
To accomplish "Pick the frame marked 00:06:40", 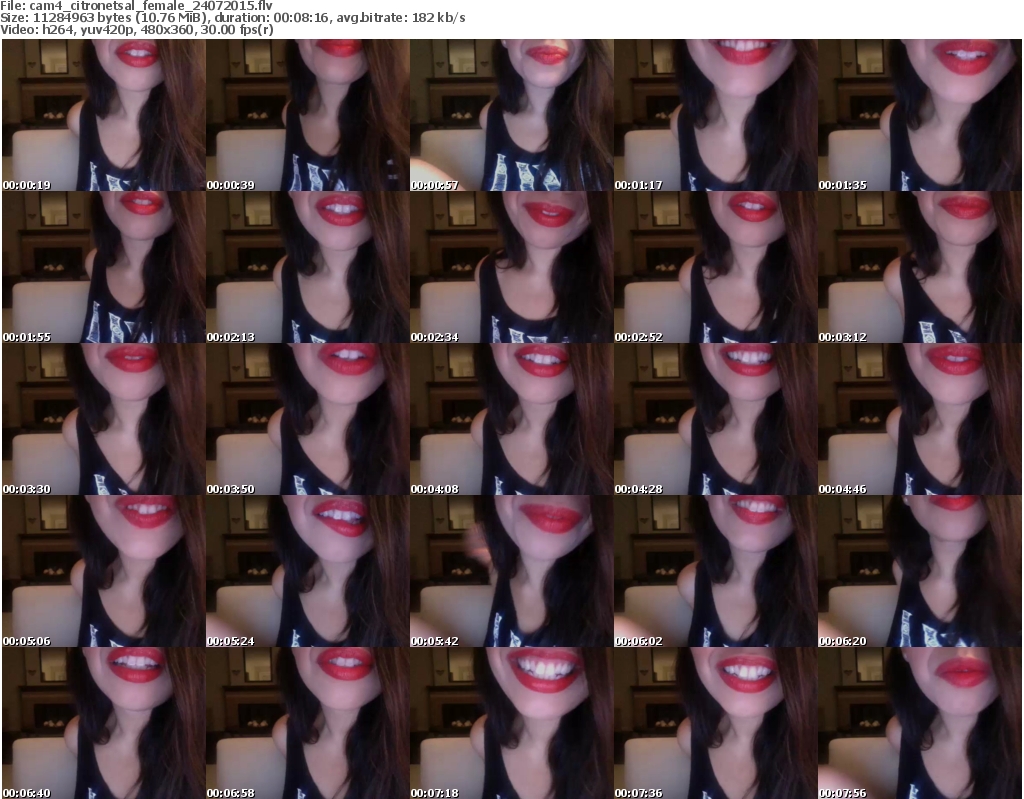I will 103,723.
